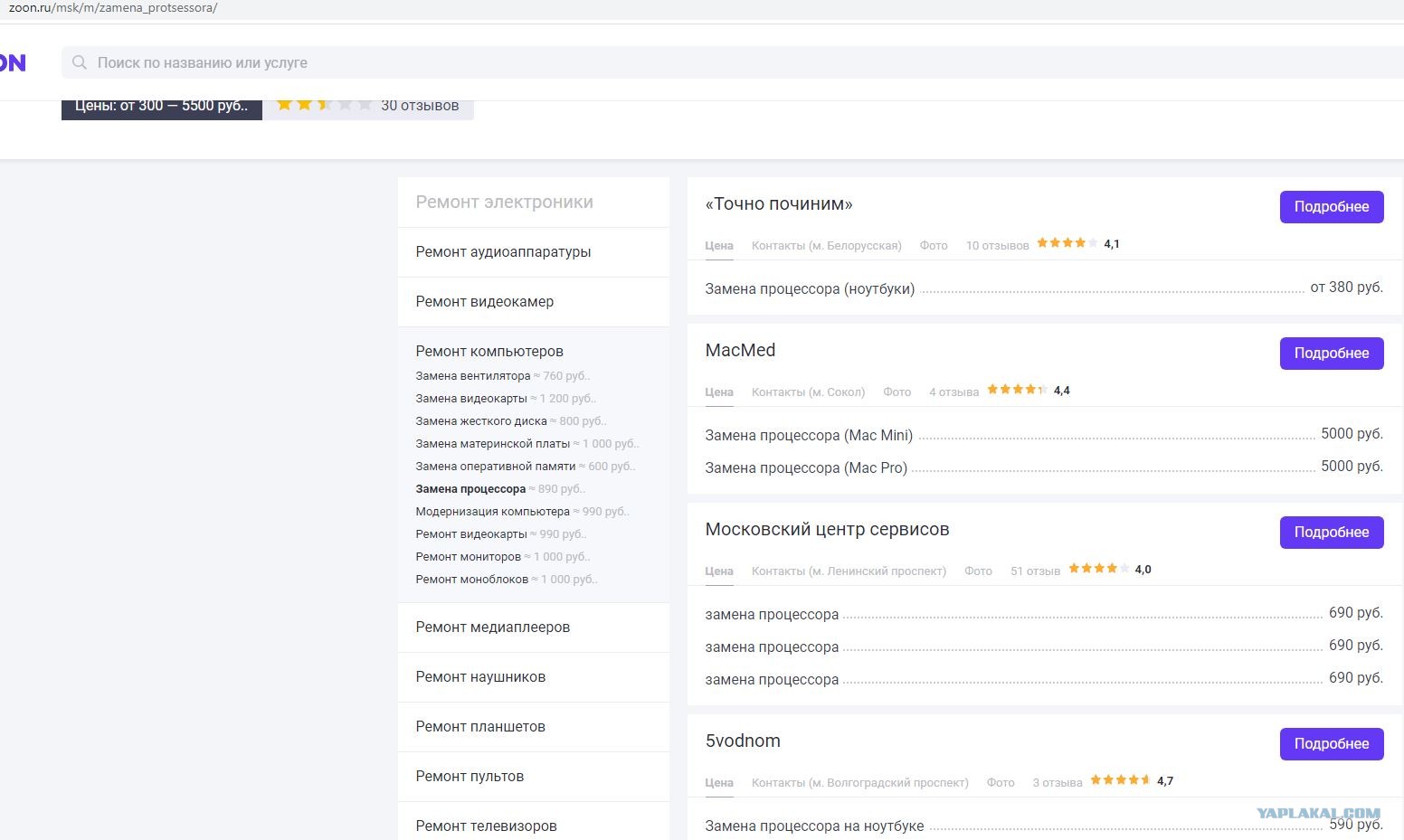Click the zoon.ru URL in address bar
The image size is (1404, 840).
click(x=113, y=8)
